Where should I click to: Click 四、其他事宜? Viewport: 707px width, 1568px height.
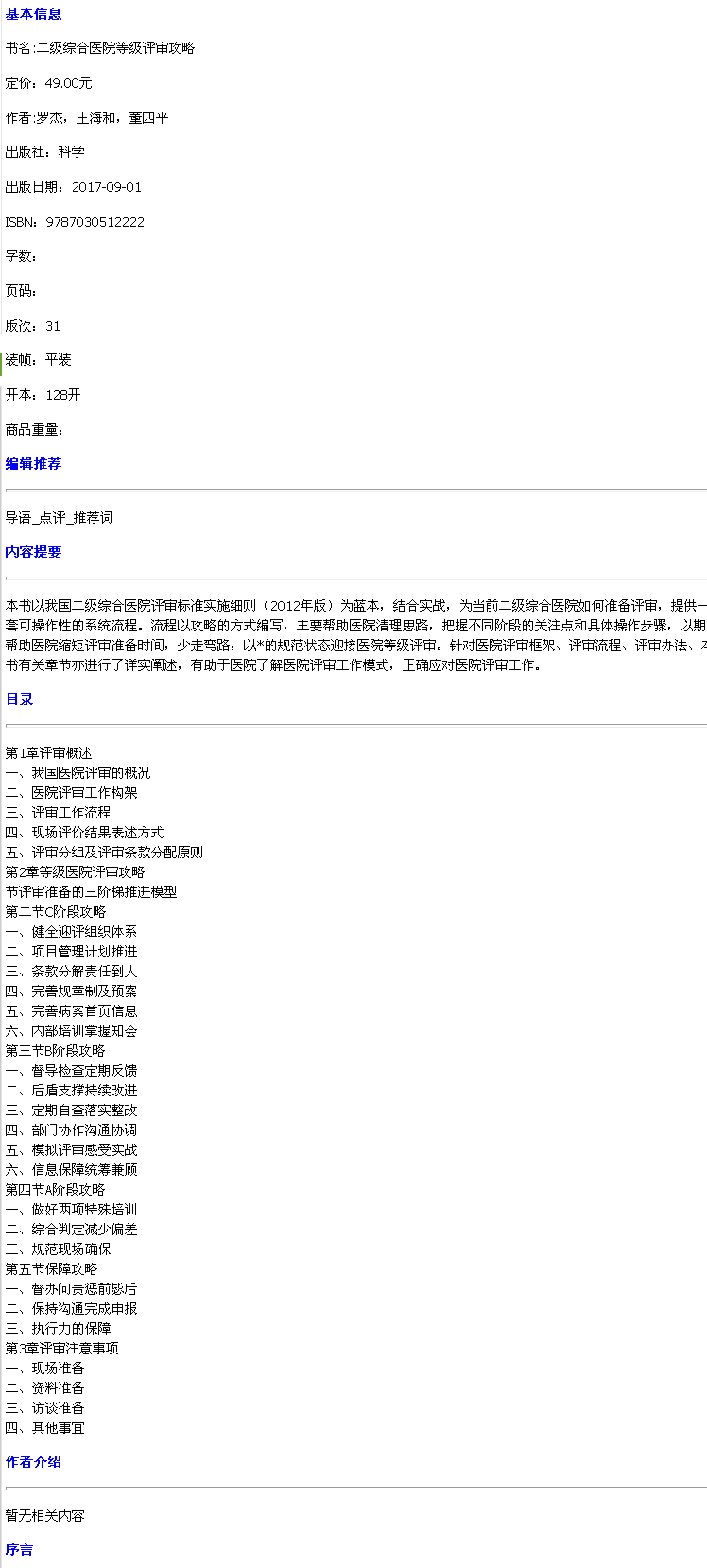[x=45, y=1428]
